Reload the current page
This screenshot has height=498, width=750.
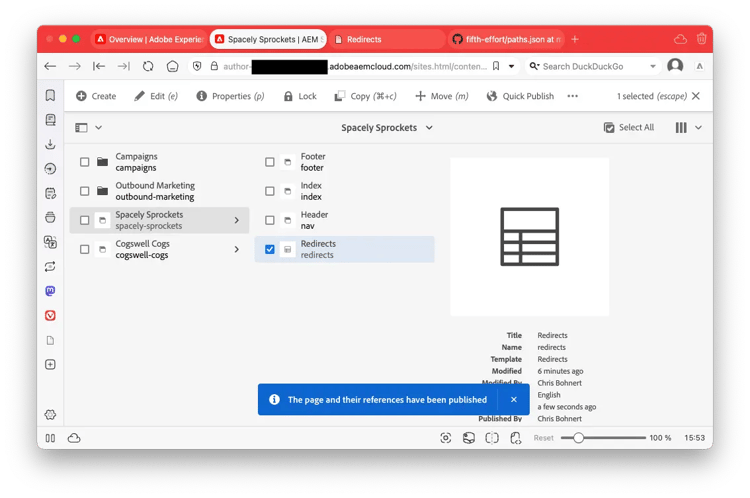148,66
